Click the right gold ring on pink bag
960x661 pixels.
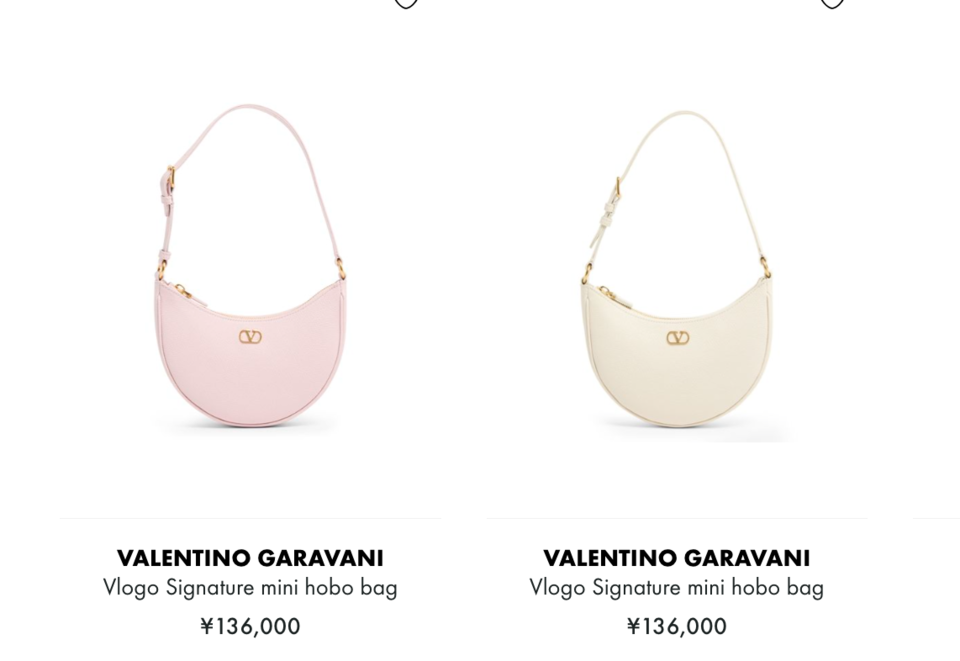click(340, 269)
